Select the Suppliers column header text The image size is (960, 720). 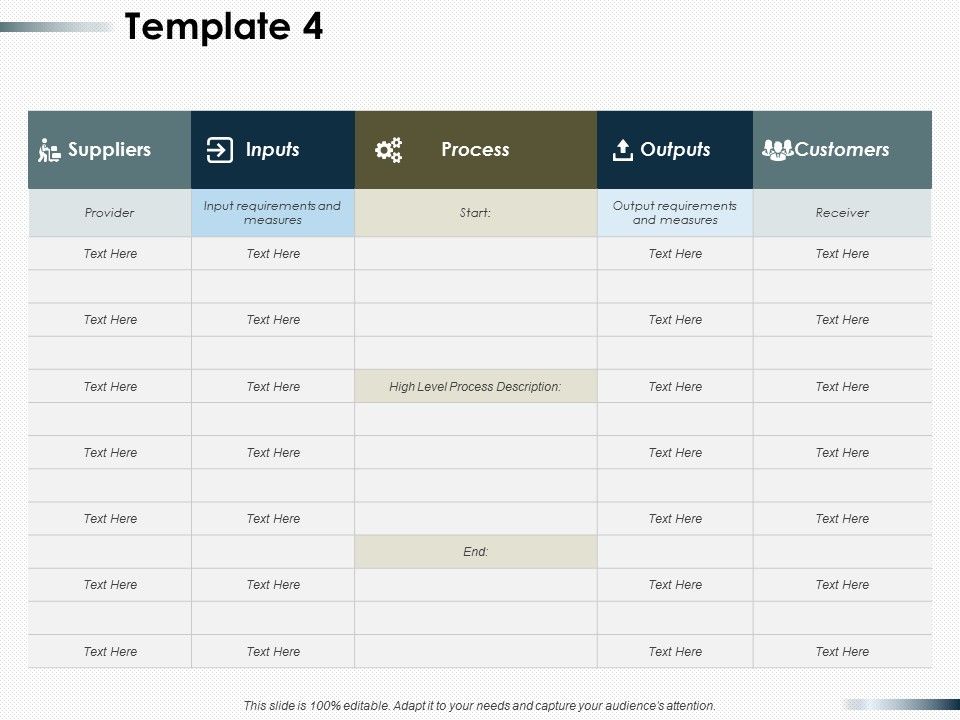click(x=110, y=150)
